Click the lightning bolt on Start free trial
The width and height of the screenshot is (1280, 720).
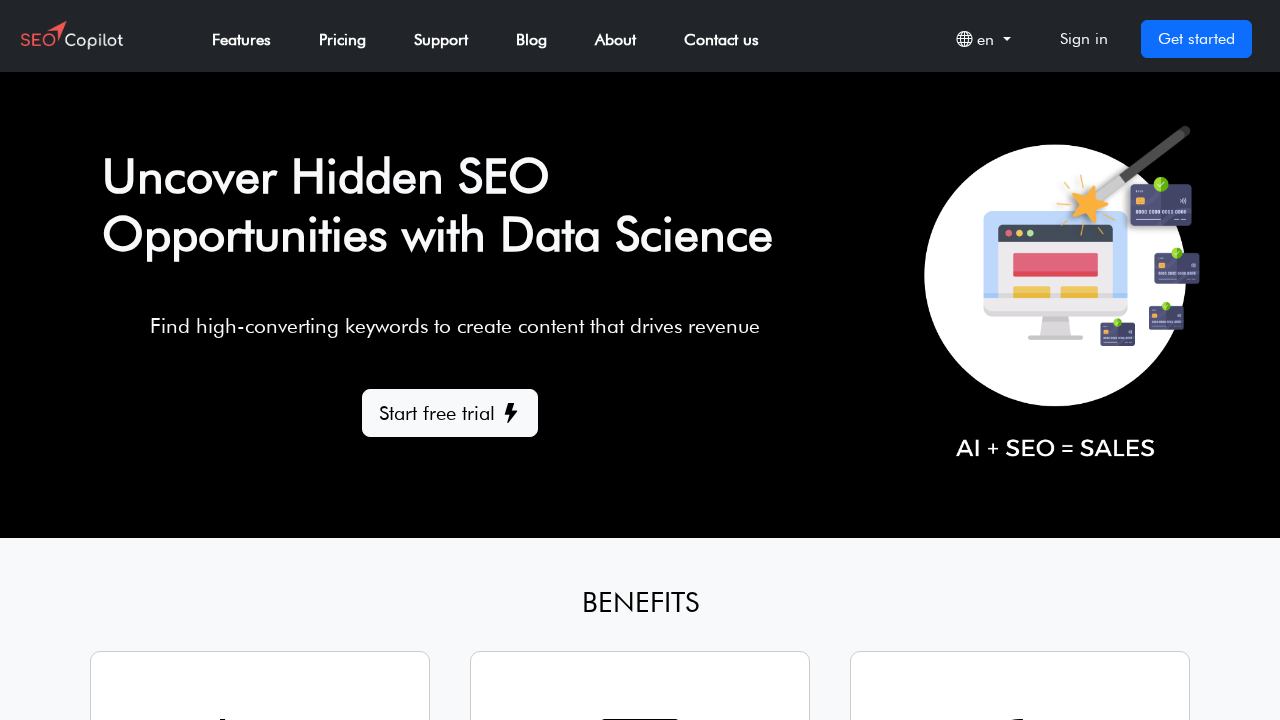[512, 413]
